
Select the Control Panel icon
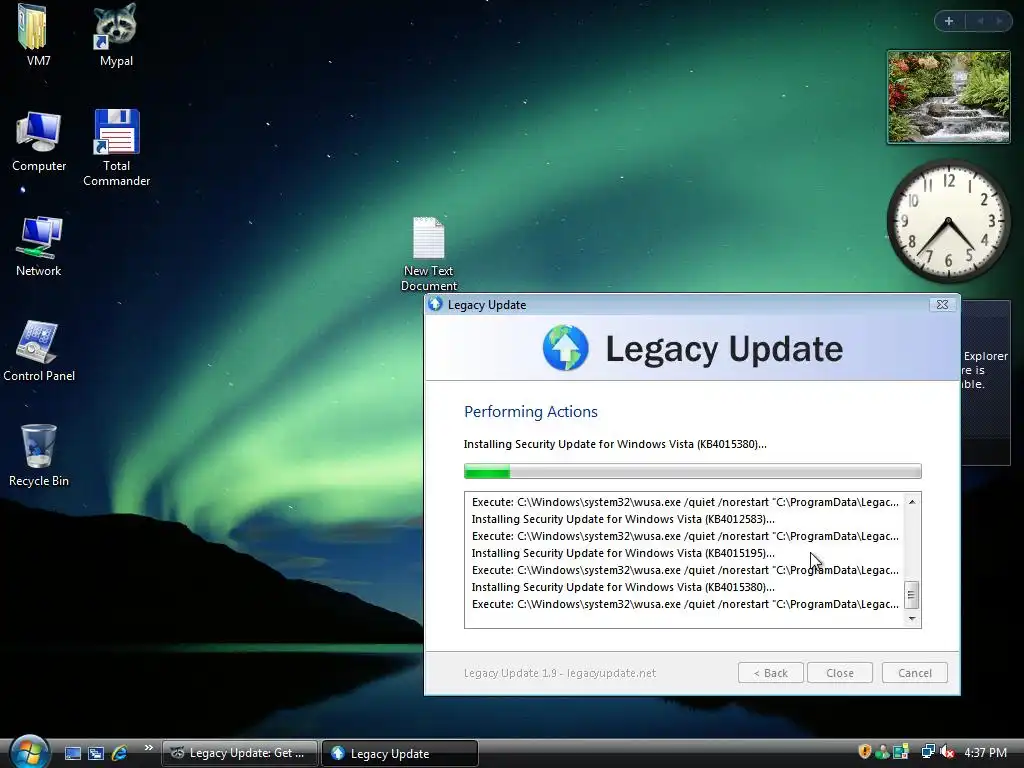click(39, 351)
